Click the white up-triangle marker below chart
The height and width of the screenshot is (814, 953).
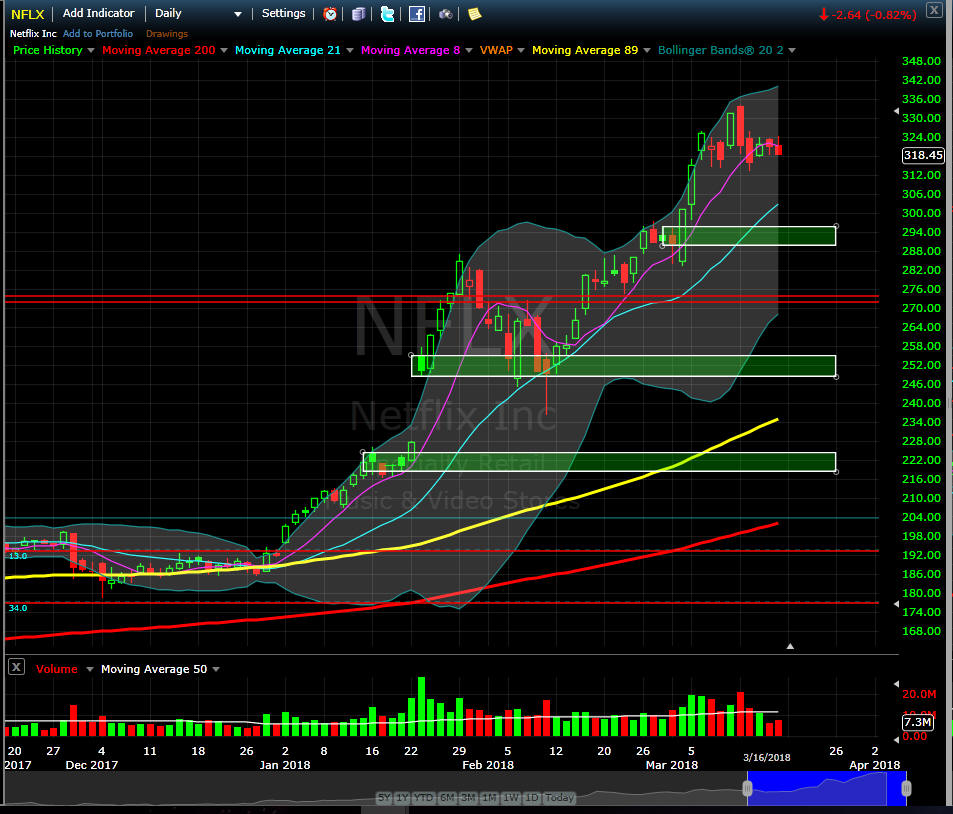(x=790, y=646)
